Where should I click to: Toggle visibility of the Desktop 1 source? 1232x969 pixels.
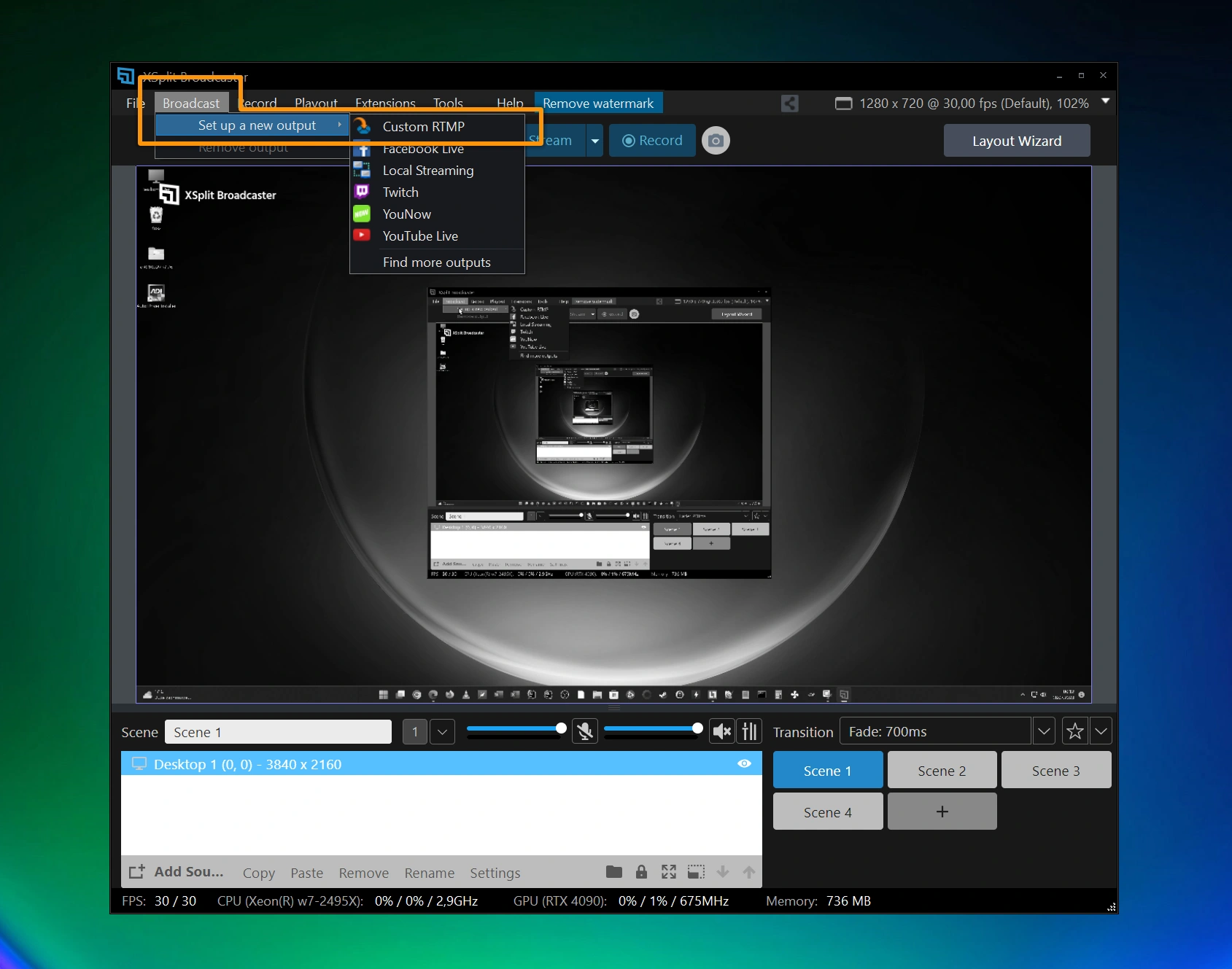pyautogui.click(x=744, y=763)
